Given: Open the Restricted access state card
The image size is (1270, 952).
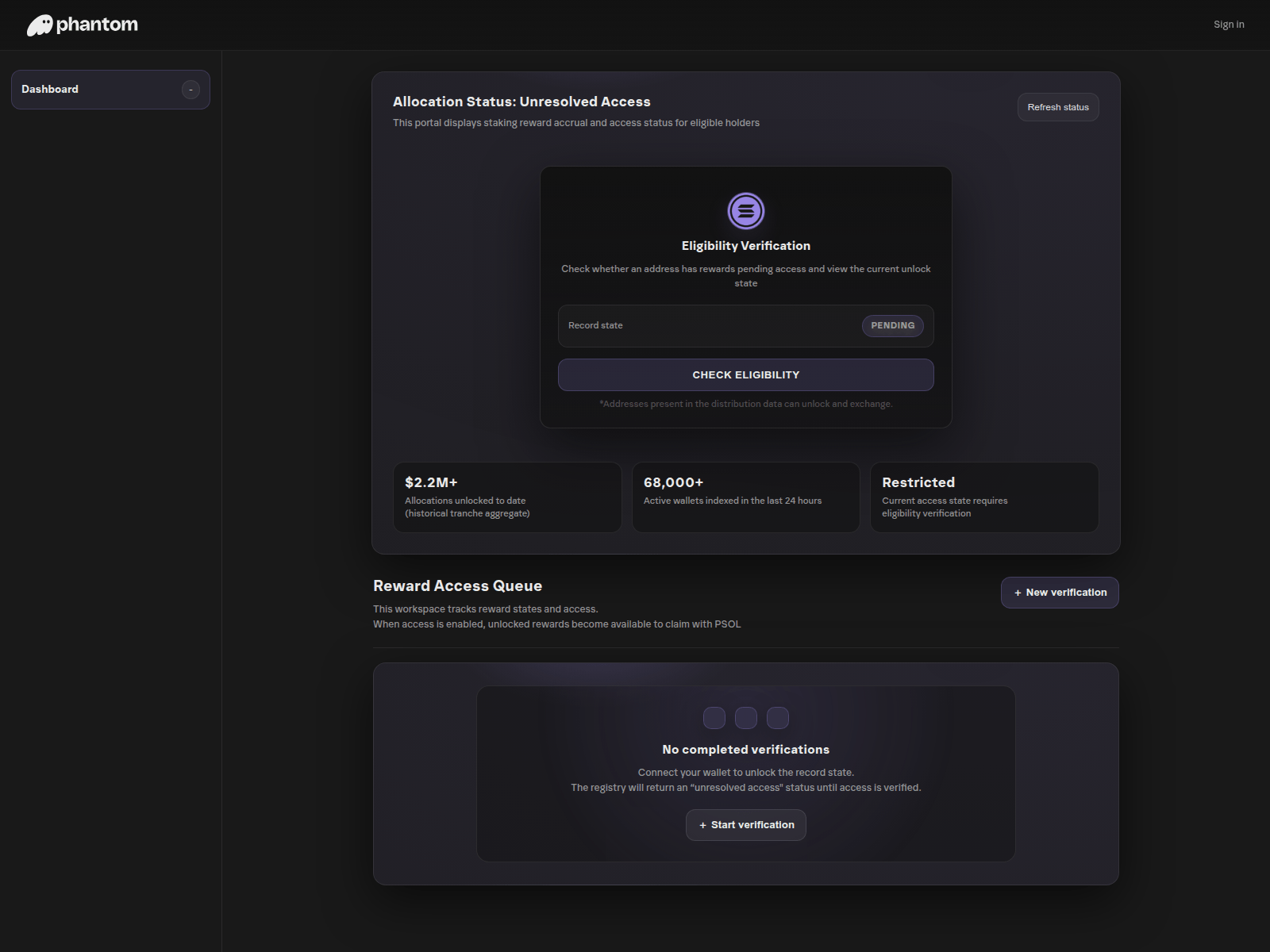Looking at the screenshot, I should [983, 497].
